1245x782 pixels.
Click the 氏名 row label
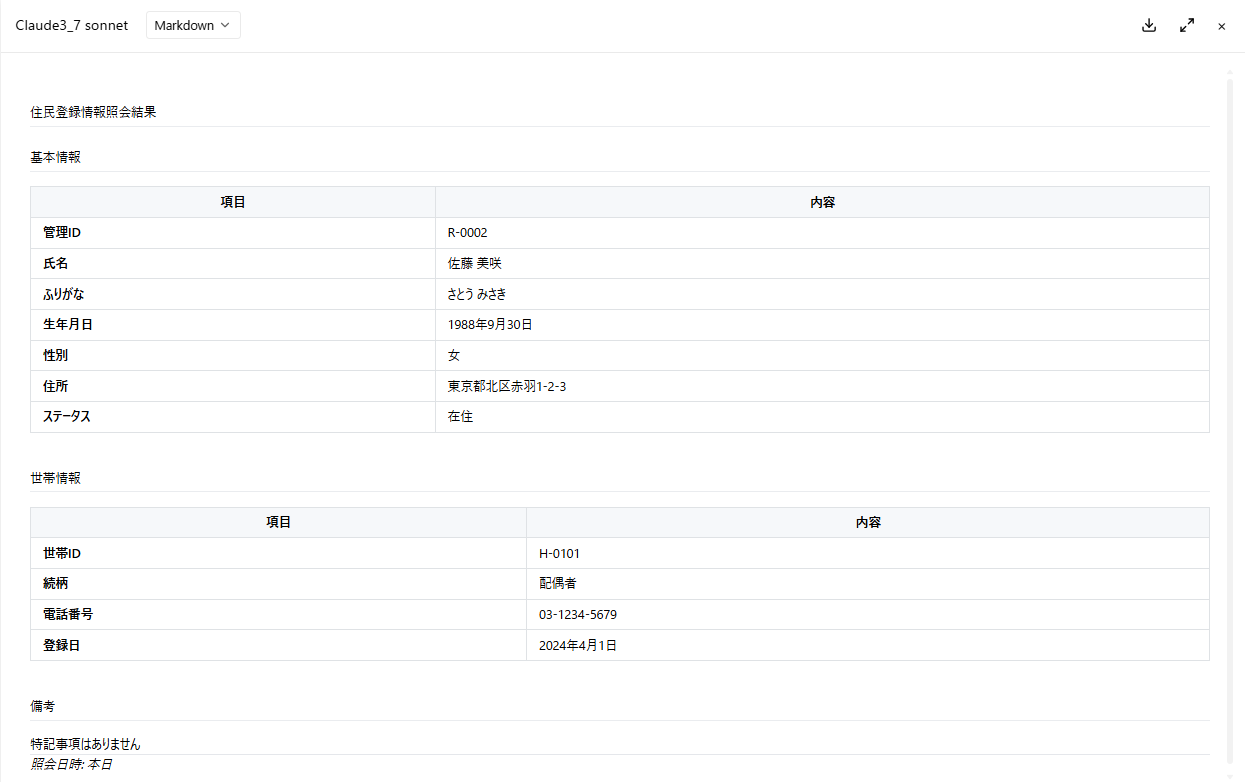(x=55, y=263)
